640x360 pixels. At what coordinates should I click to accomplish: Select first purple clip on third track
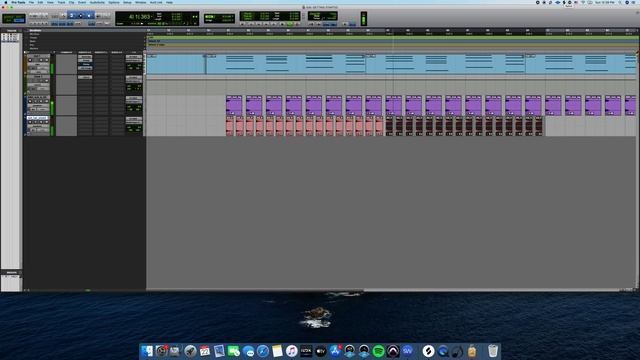point(234,105)
